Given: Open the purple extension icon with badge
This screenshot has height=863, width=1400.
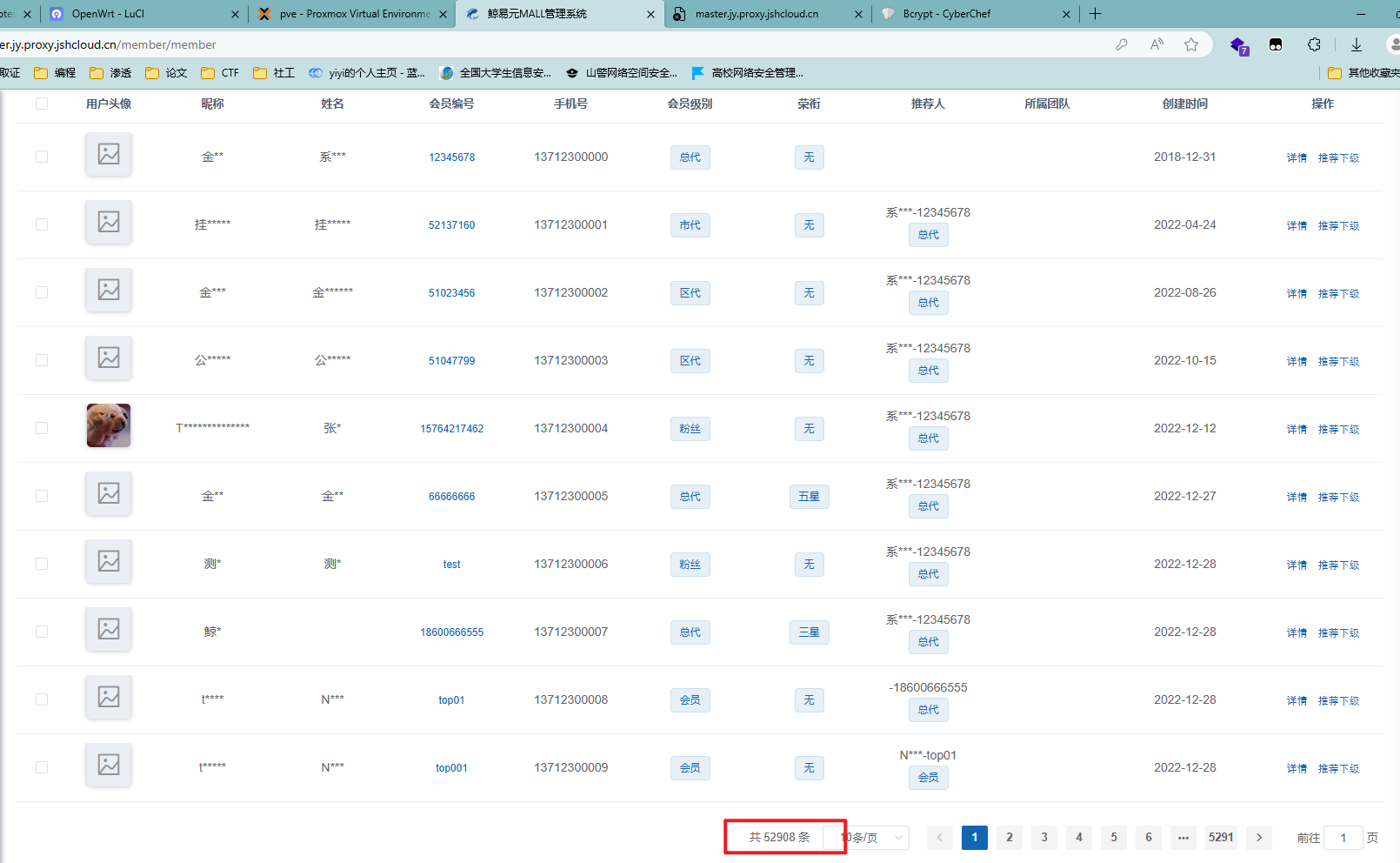Looking at the screenshot, I should pyautogui.click(x=1239, y=45).
